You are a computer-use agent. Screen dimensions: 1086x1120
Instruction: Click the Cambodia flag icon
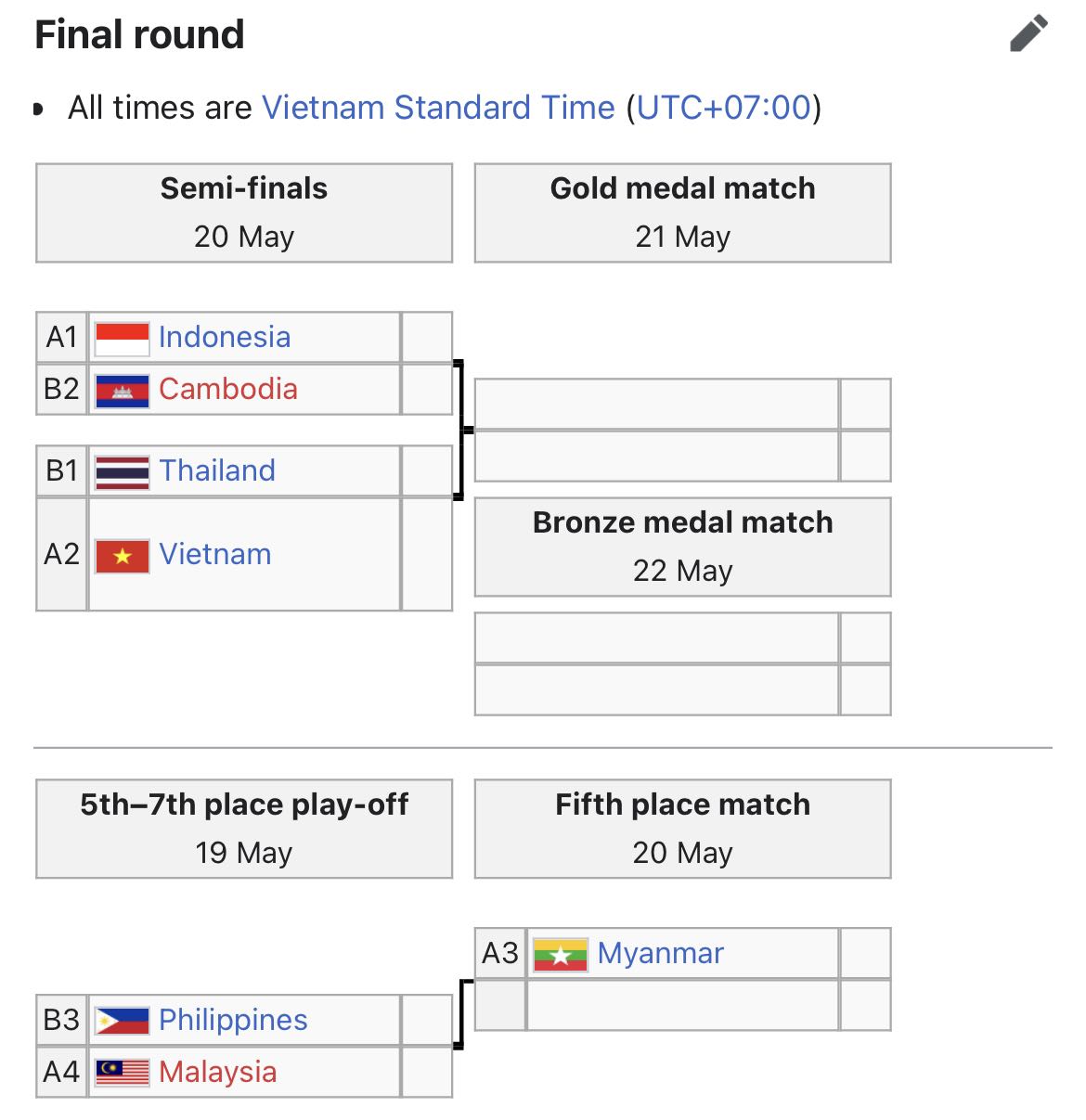122,390
